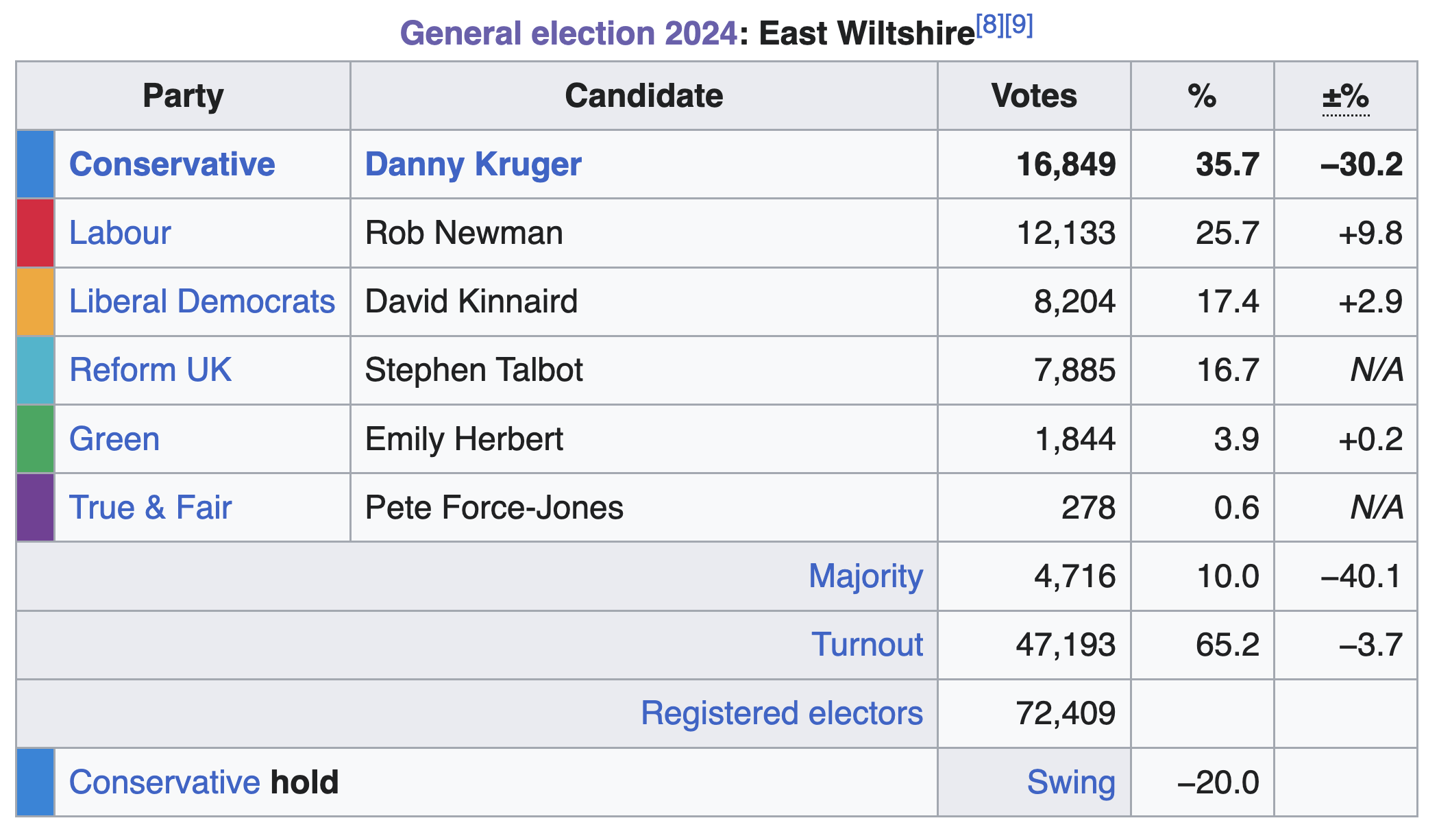Viewport: 1439px width, 840px height.
Task: Open the Registered electors link
Action: pyautogui.click(x=782, y=713)
